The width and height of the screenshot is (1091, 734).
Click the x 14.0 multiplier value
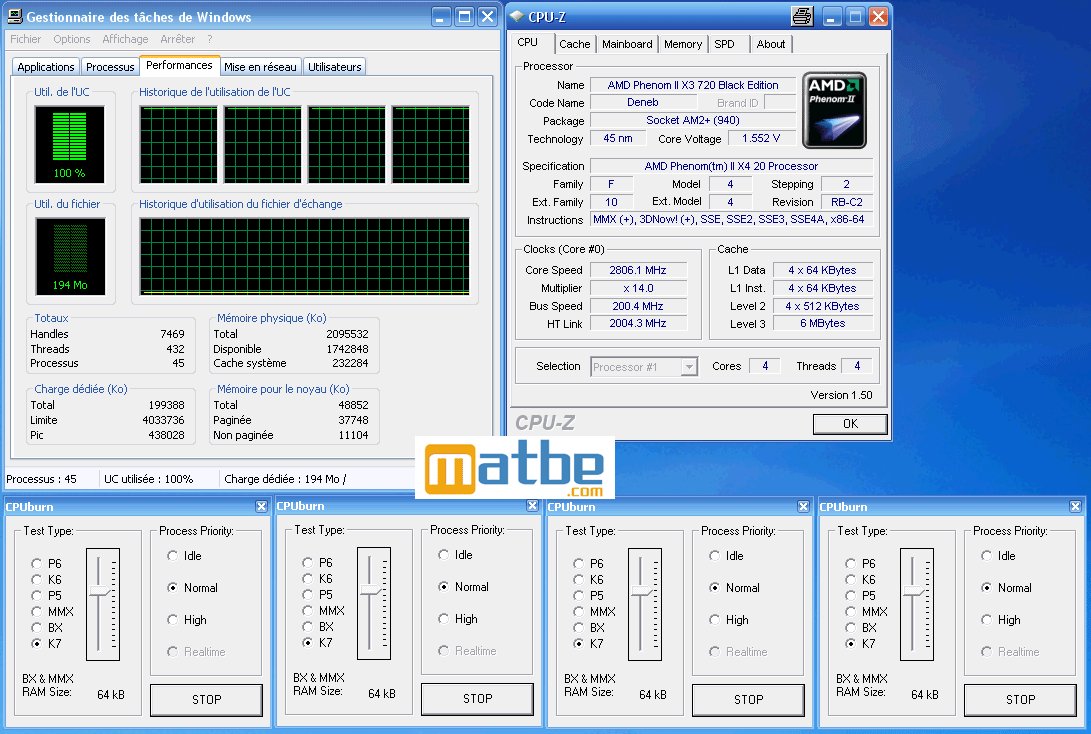tap(638, 288)
